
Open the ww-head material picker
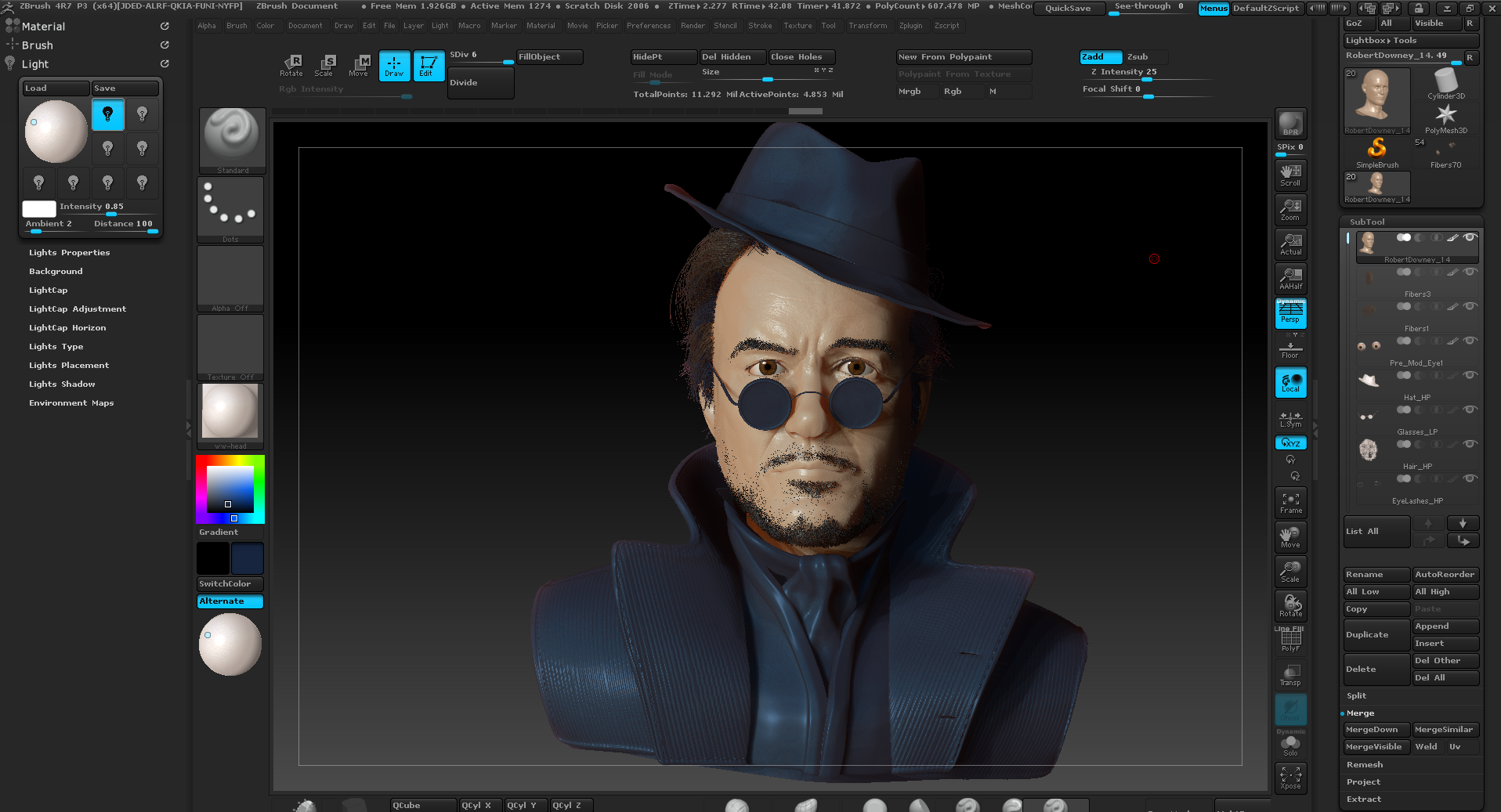tap(231, 417)
